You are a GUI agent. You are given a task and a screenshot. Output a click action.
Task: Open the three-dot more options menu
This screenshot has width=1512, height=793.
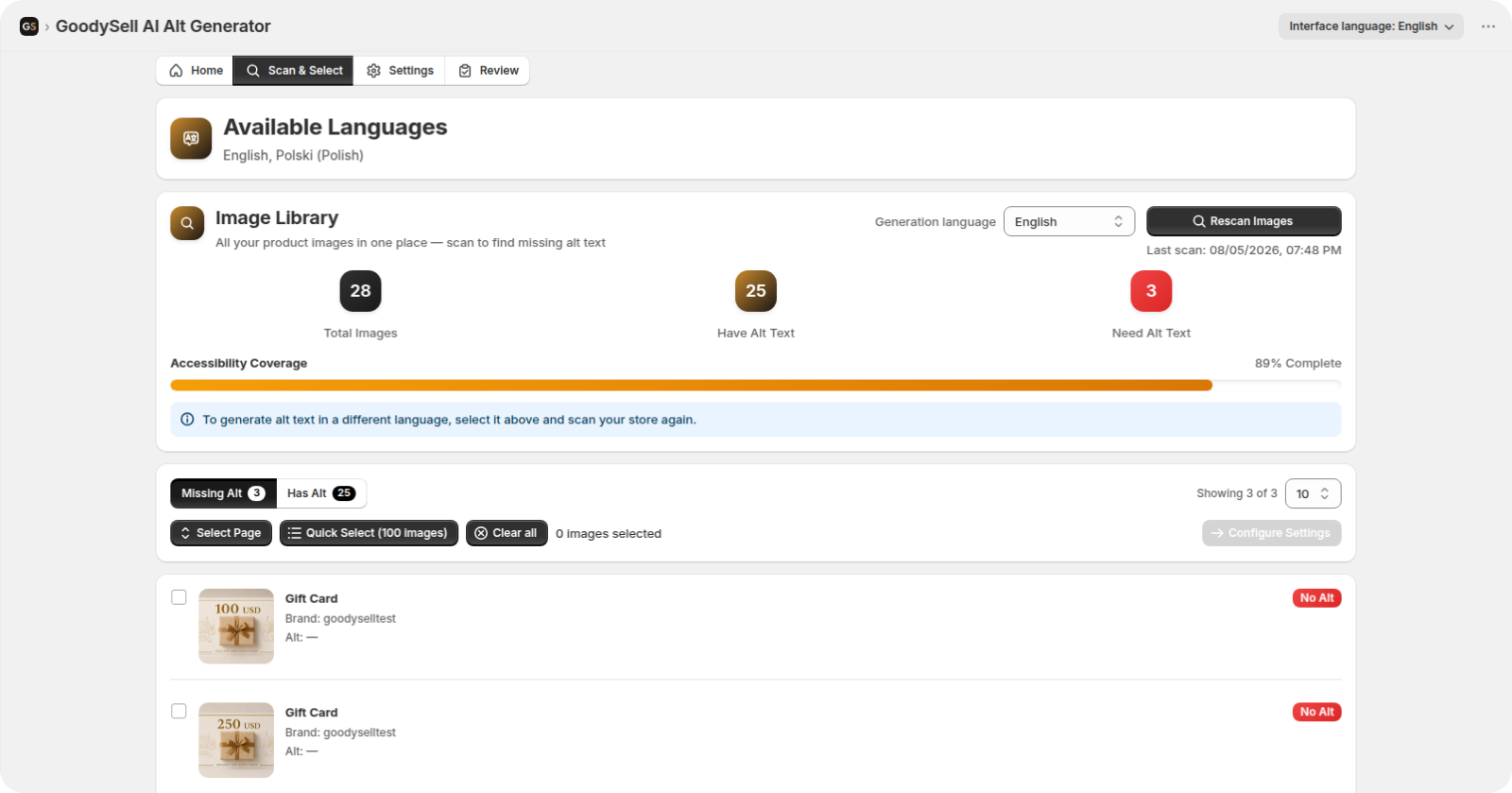point(1488,26)
